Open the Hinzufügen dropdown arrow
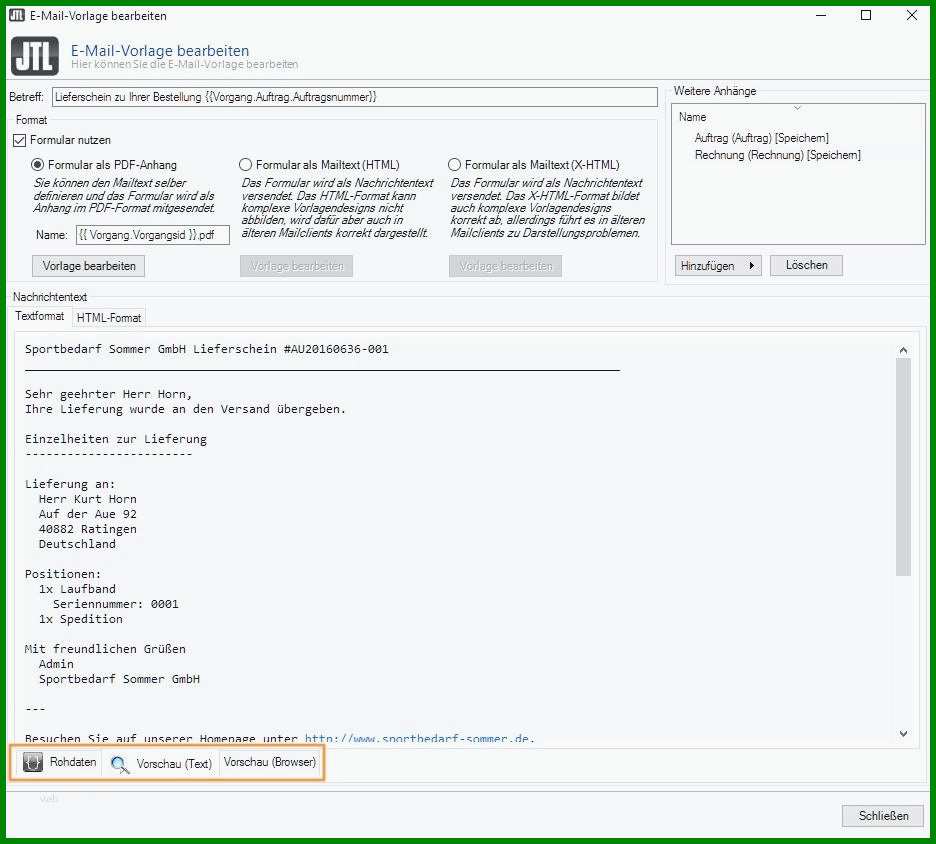Viewport: 936px width, 844px height. 752,266
